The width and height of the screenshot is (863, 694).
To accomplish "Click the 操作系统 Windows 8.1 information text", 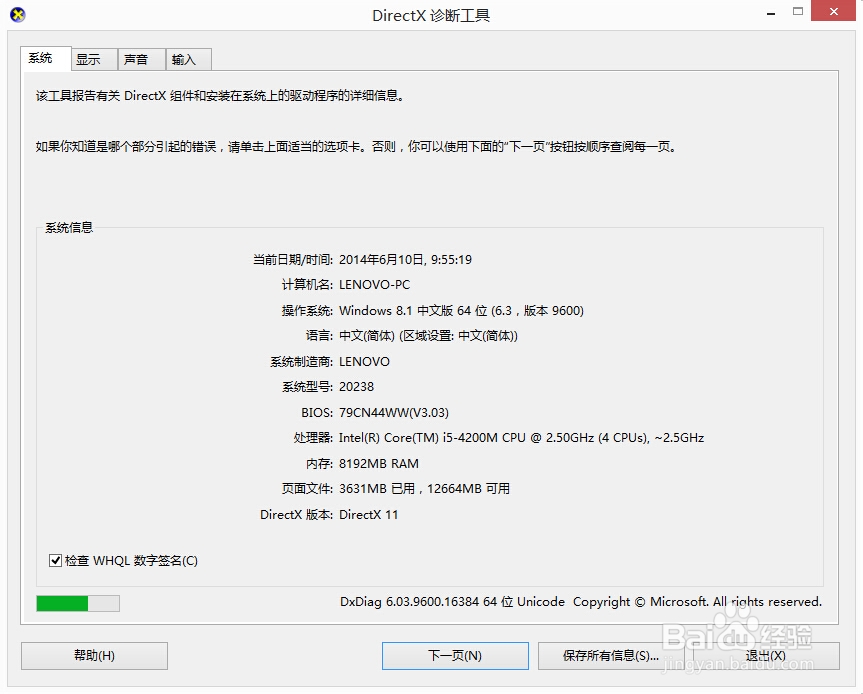I will (460, 310).
